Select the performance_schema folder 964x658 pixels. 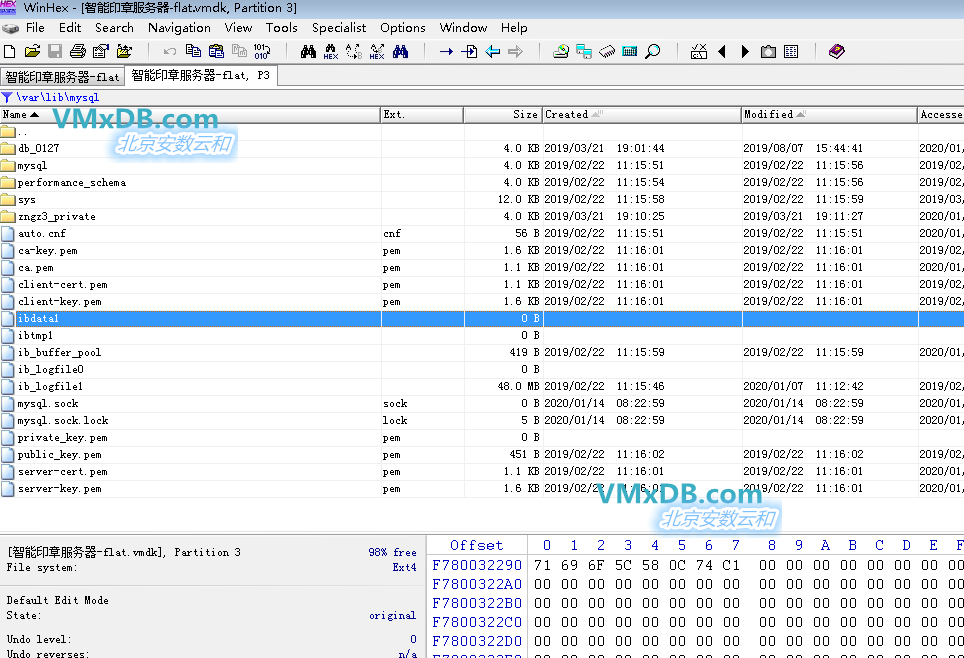71,183
